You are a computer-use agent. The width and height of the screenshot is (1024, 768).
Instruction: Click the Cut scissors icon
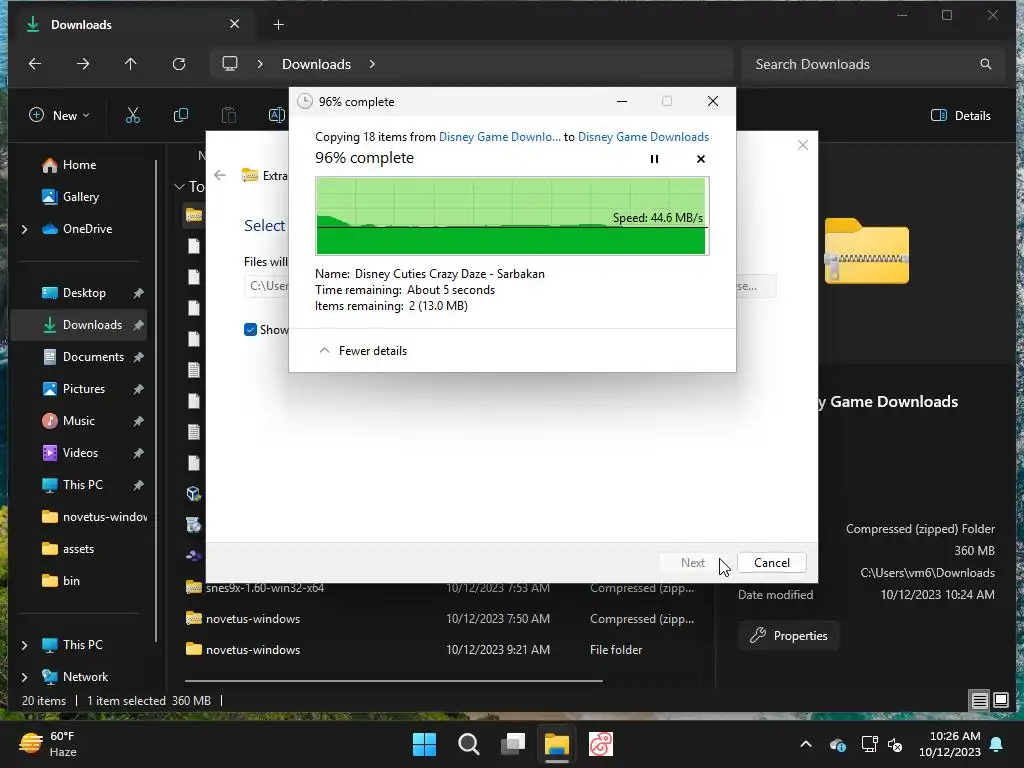click(133, 116)
